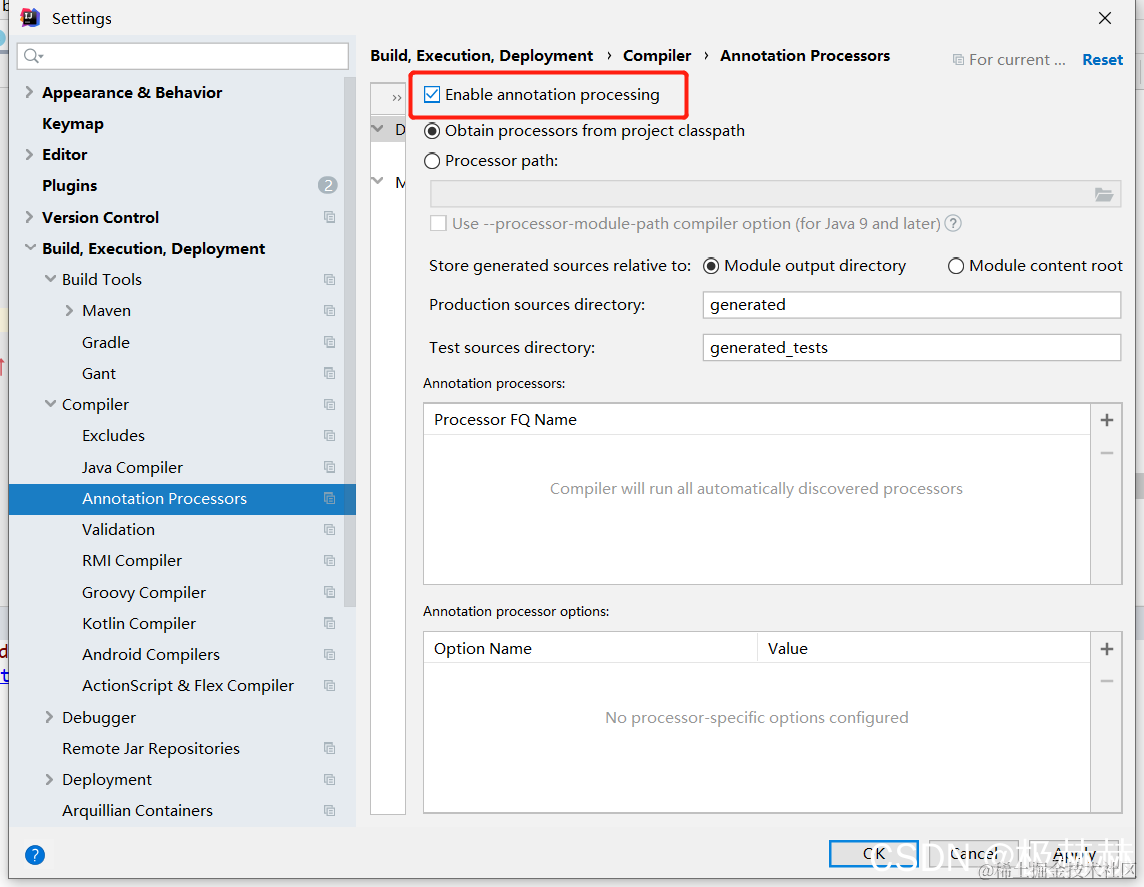1144x887 pixels.
Task: Click the project-level icon beside Groovy Compiler
Action: coord(330,592)
